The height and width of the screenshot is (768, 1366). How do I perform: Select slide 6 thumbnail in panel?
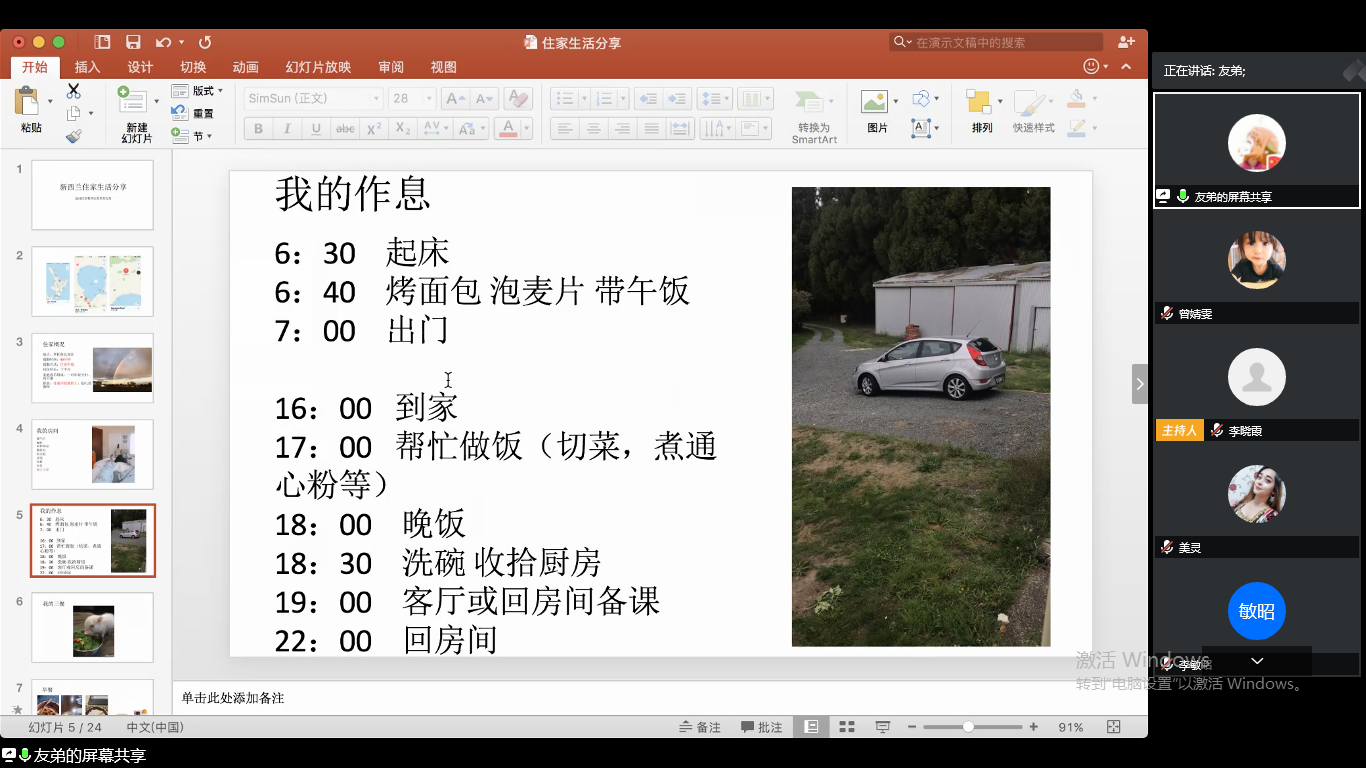92,628
